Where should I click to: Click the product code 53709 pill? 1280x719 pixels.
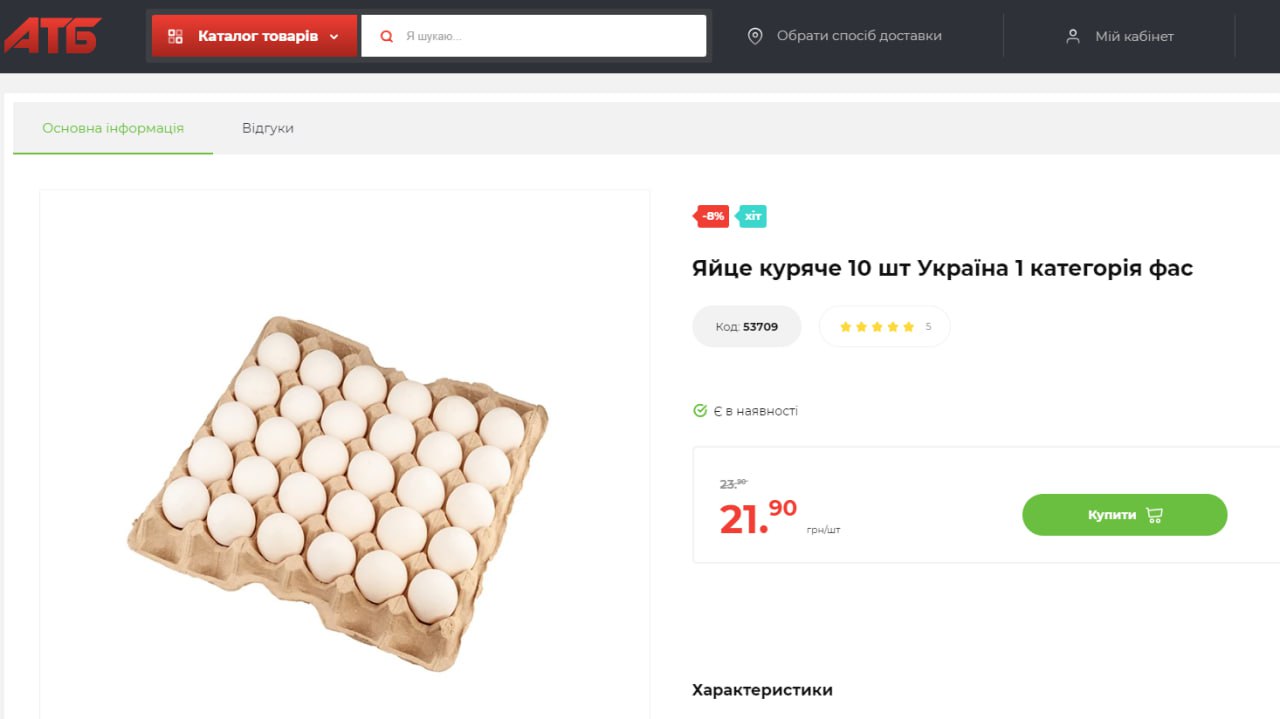[x=747, y=327]
